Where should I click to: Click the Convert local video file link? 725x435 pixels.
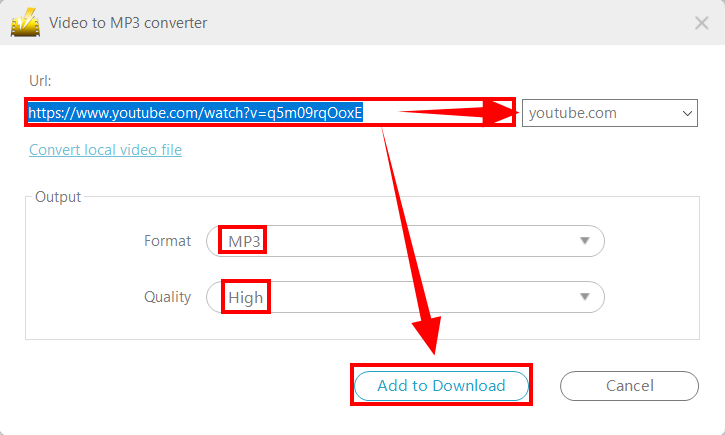(x=105, y=150)
